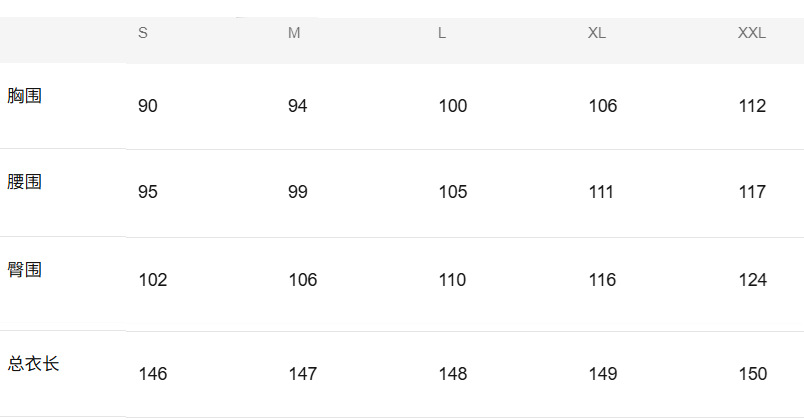Click the XXL size column header

click(752, 33)
